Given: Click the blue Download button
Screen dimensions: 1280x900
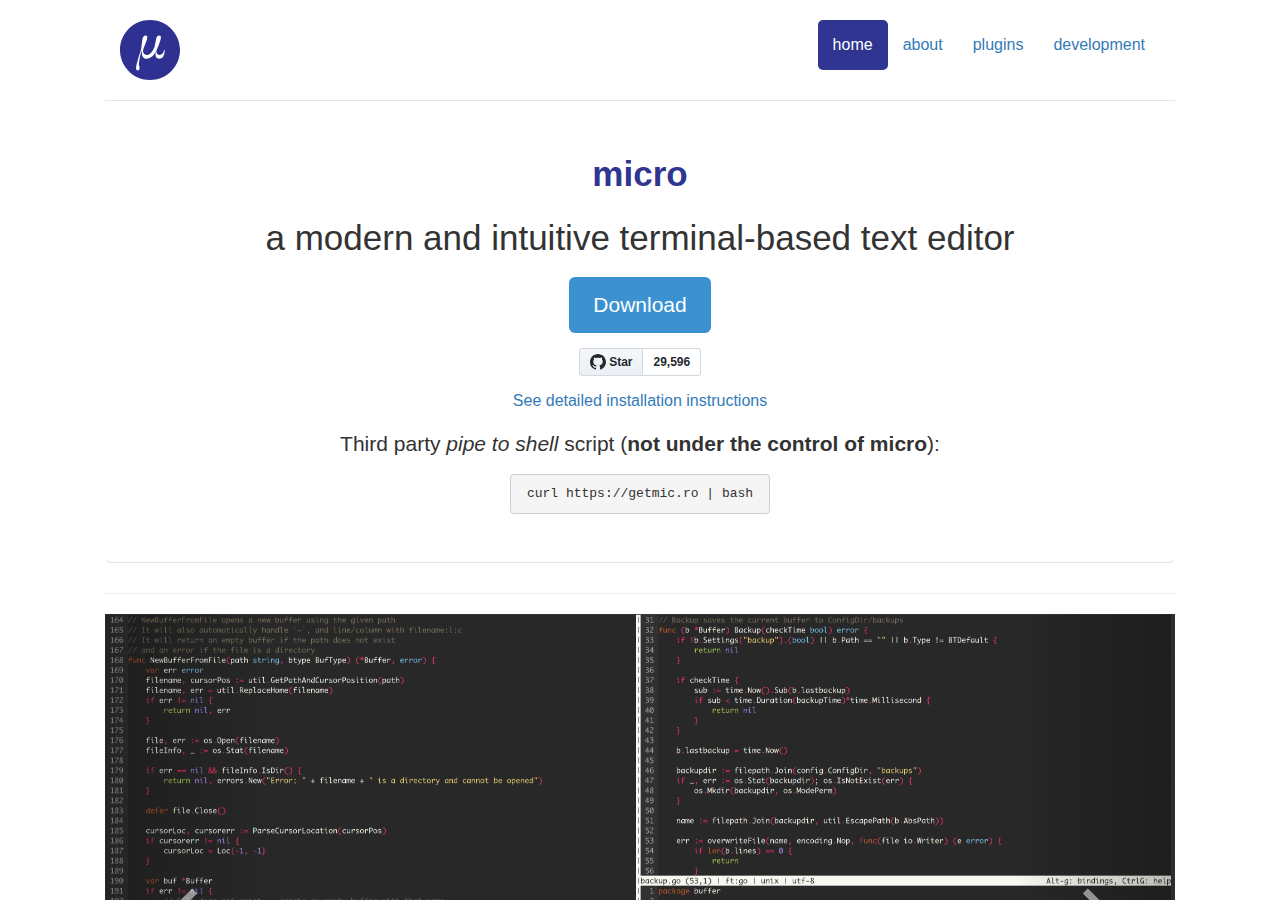Looking at the screenshot, I should coord(640,305).
